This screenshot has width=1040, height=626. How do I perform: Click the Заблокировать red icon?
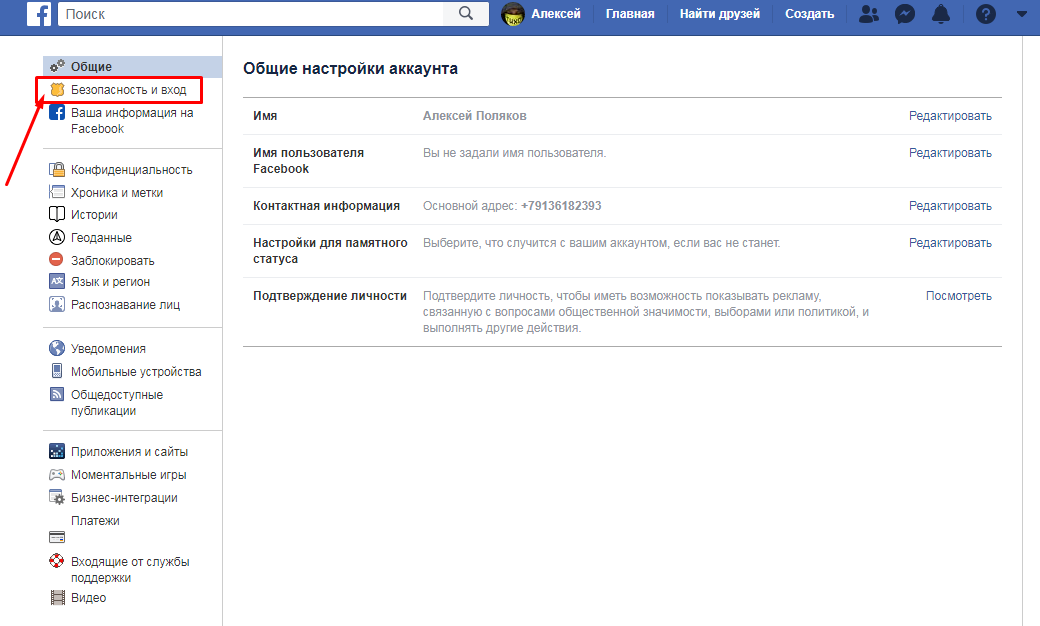click(x=57, y=259)
